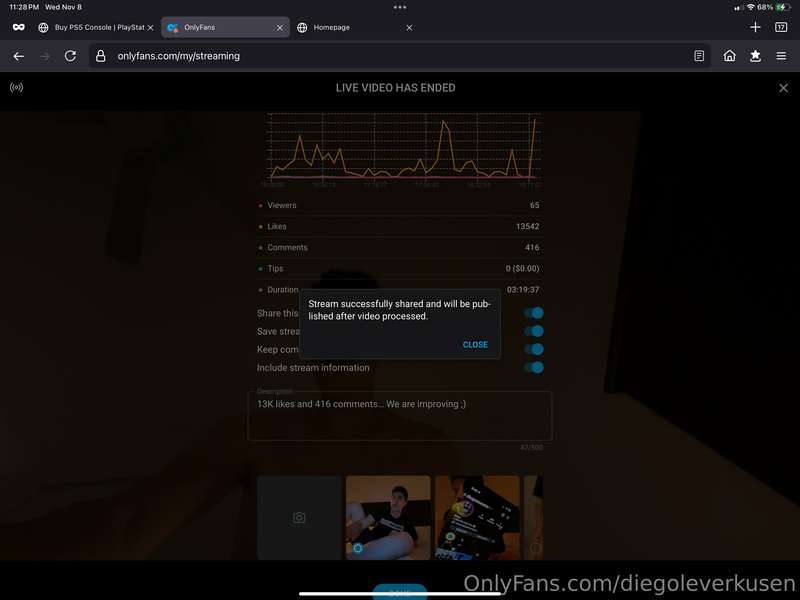The height and width of the screenshot is (600, 800).
Task: Open the browser hamburger menu
Action: click(x=781, y=56)
